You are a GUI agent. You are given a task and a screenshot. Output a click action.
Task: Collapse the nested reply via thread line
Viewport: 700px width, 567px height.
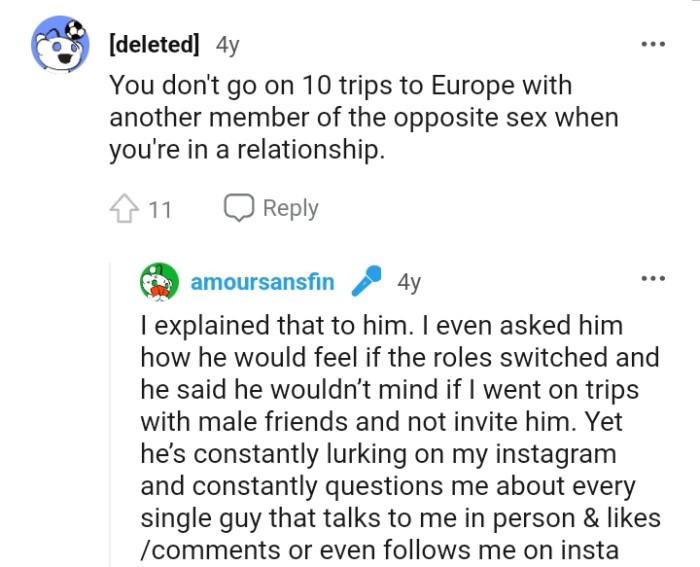tap(110, 420)
